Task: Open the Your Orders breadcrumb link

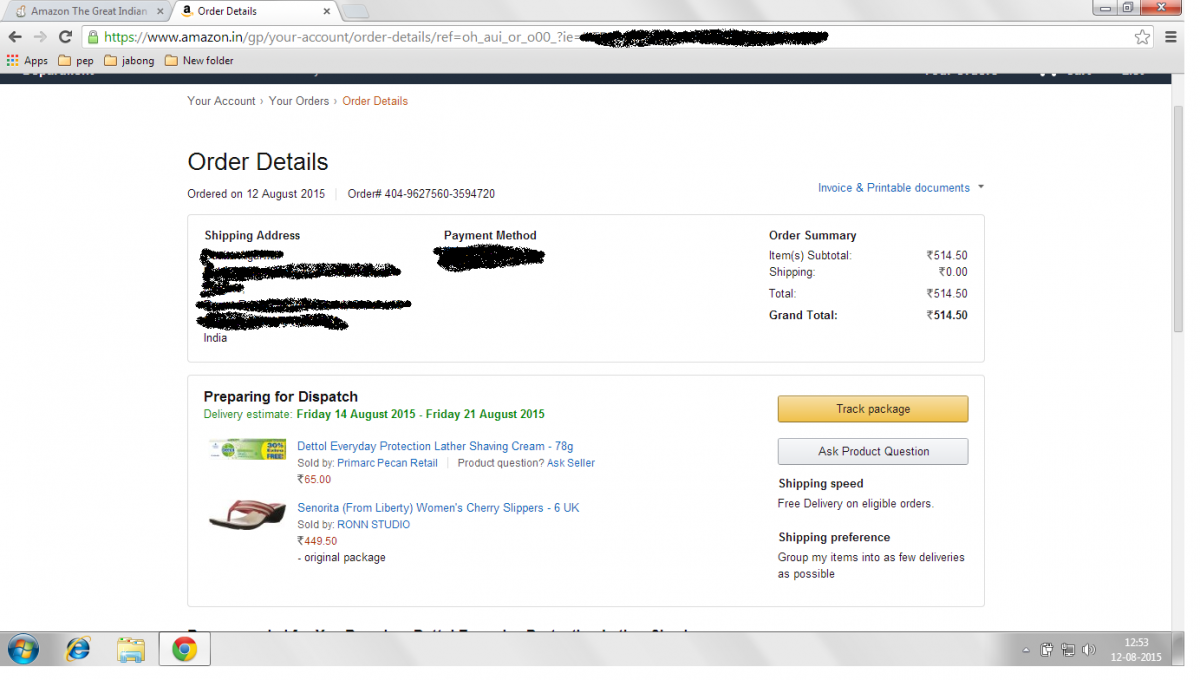Action: point(298,101)
